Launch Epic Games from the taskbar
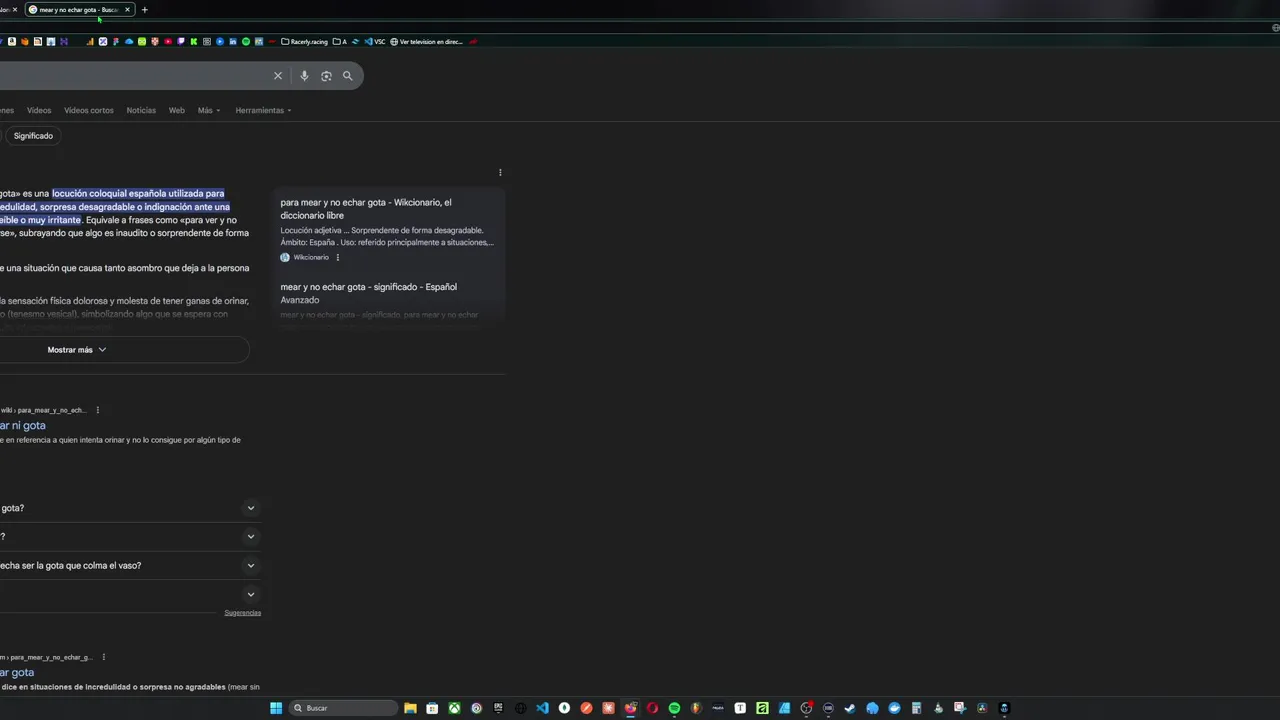This screenshot has width=1280, height=720. (x=498, y=708)
